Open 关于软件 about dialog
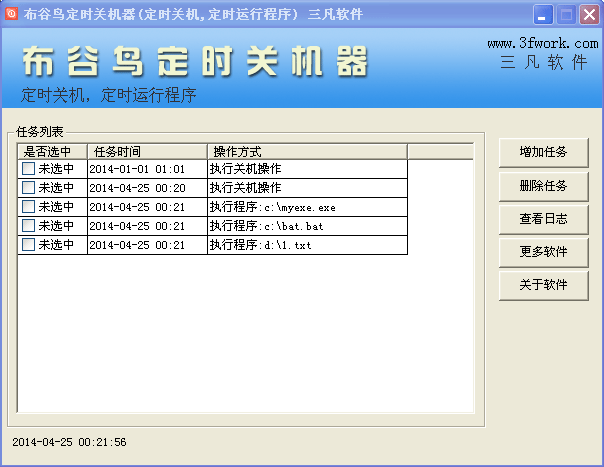This screenshot has width=604, height=467. point(543,284)
